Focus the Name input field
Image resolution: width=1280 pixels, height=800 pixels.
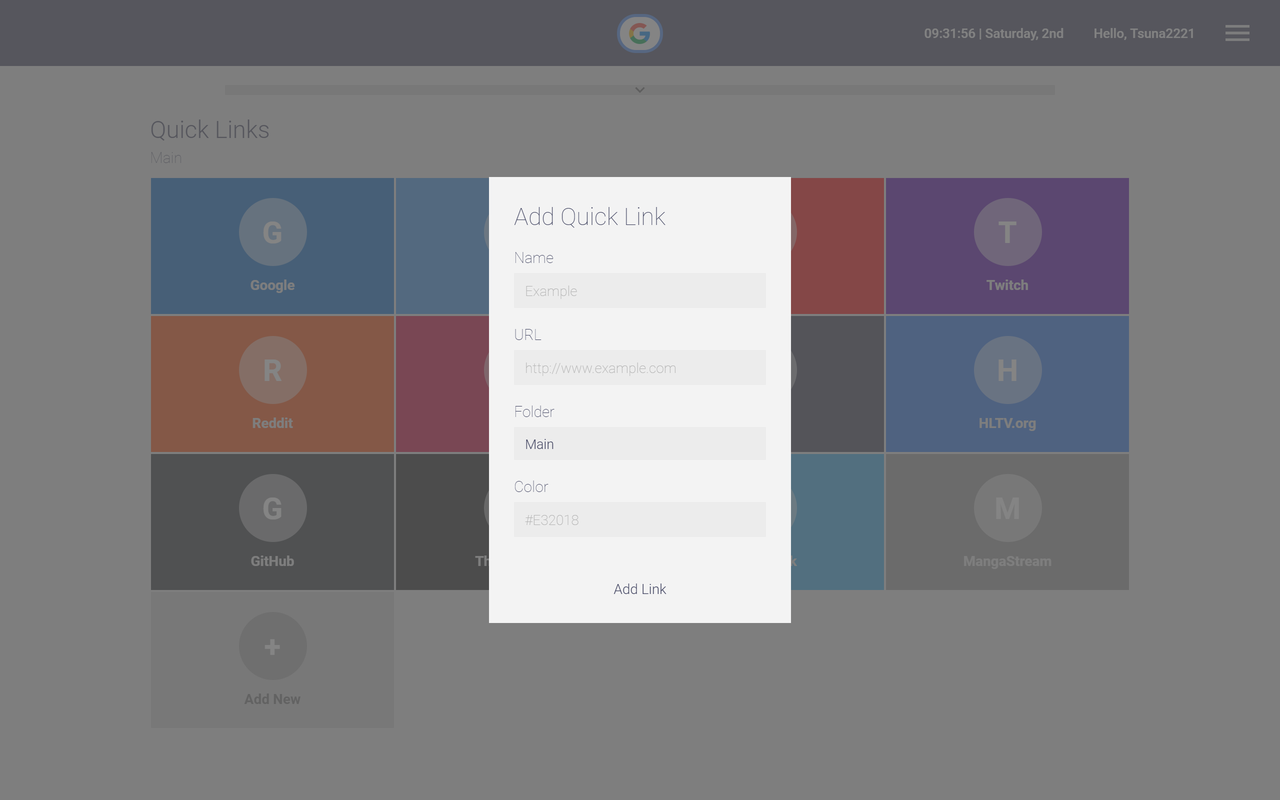pos(640,291)
